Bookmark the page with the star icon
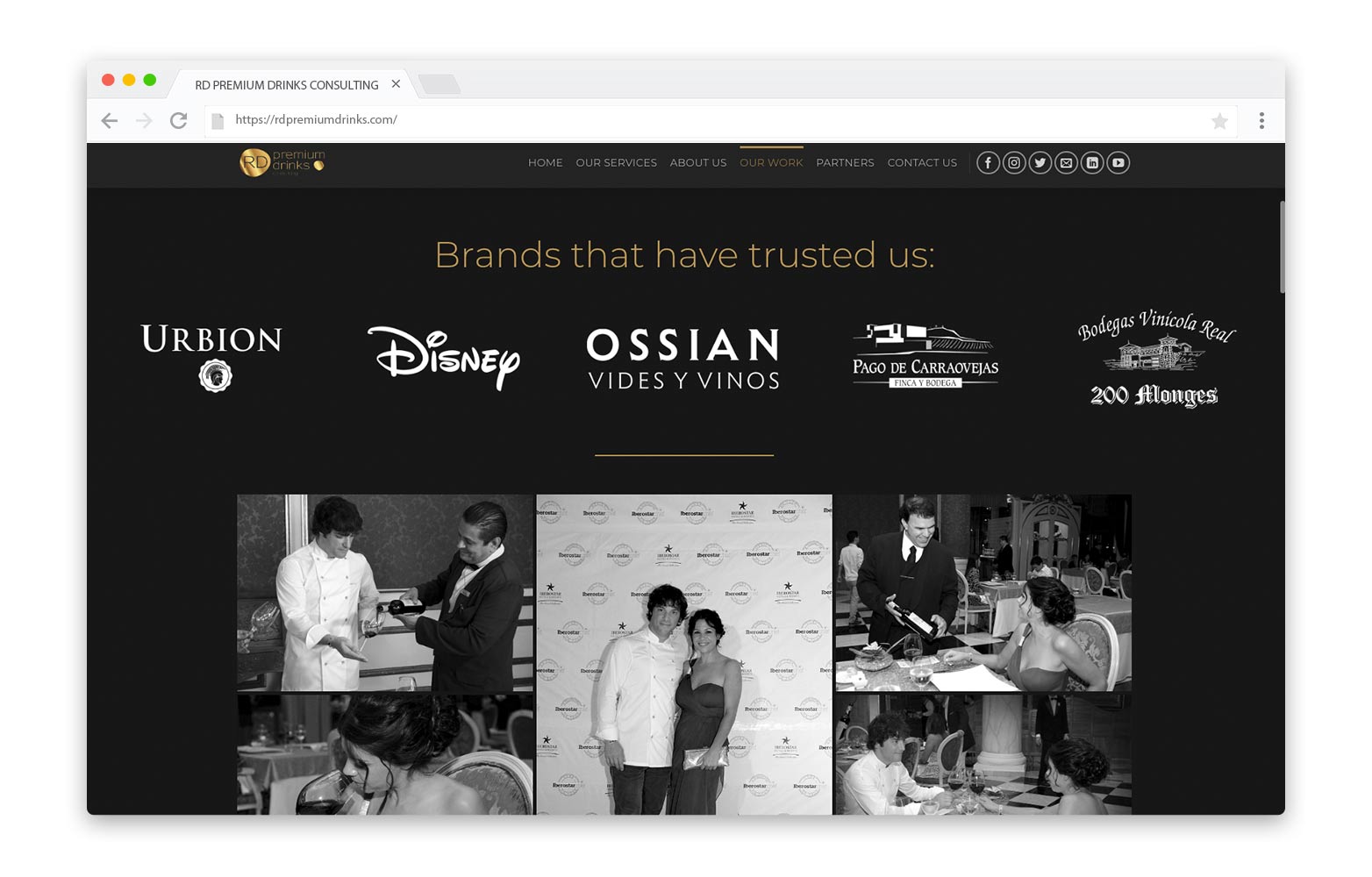The height and width of the screenshot is (877, 1372). click(1219, 121)
